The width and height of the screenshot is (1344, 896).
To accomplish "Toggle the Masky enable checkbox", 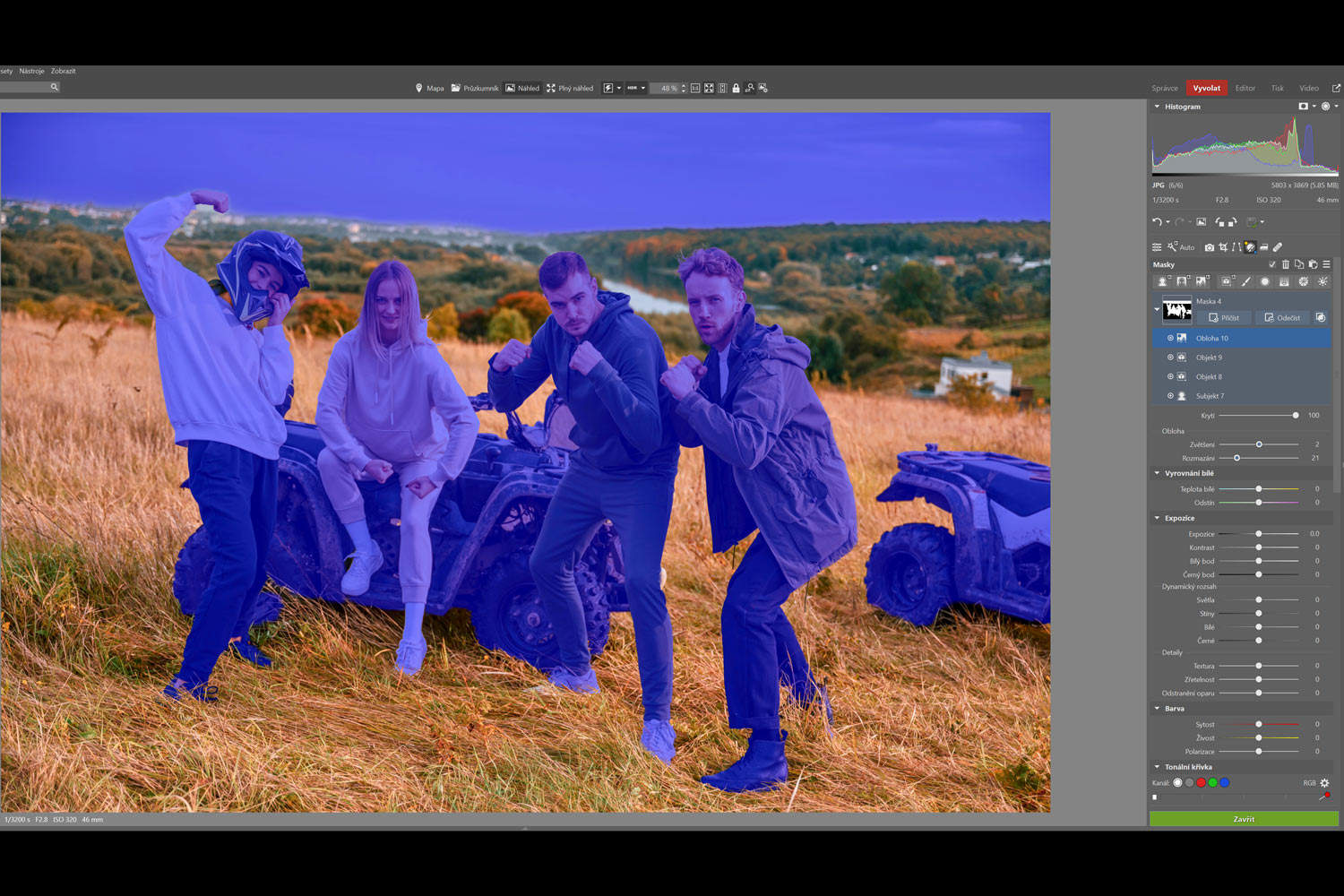I will click(x=1271, y=264).
